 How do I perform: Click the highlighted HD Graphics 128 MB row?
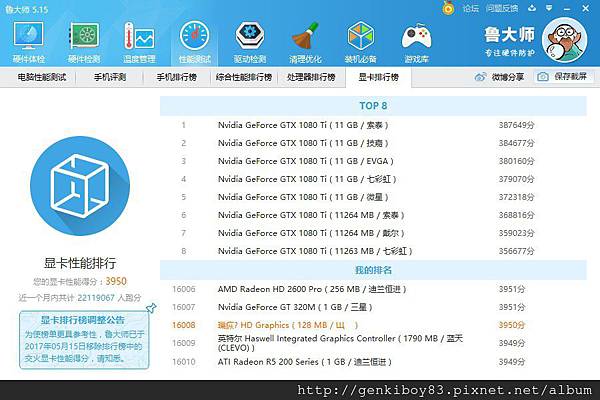(373, 325)
